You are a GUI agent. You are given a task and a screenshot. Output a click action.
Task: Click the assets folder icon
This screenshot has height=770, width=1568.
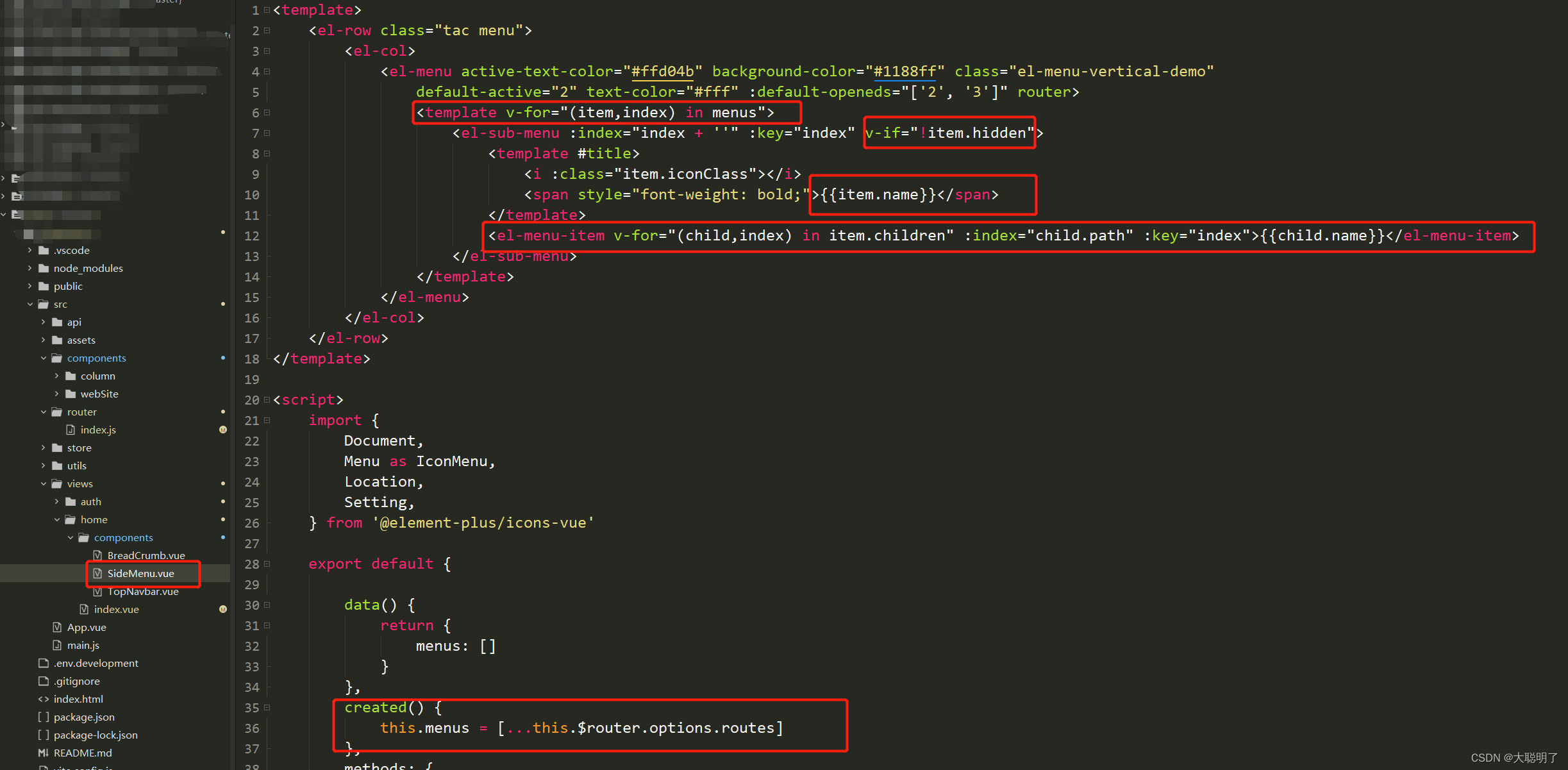click(57, 340)
